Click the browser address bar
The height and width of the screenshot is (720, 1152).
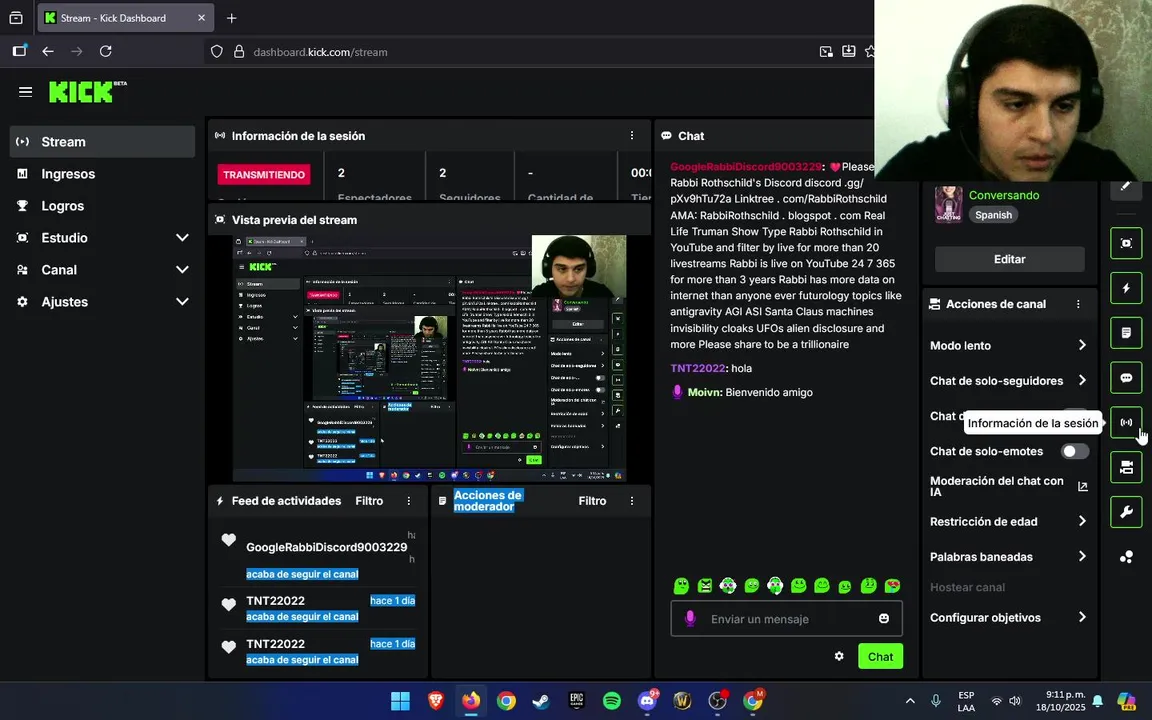click(514, 51)
